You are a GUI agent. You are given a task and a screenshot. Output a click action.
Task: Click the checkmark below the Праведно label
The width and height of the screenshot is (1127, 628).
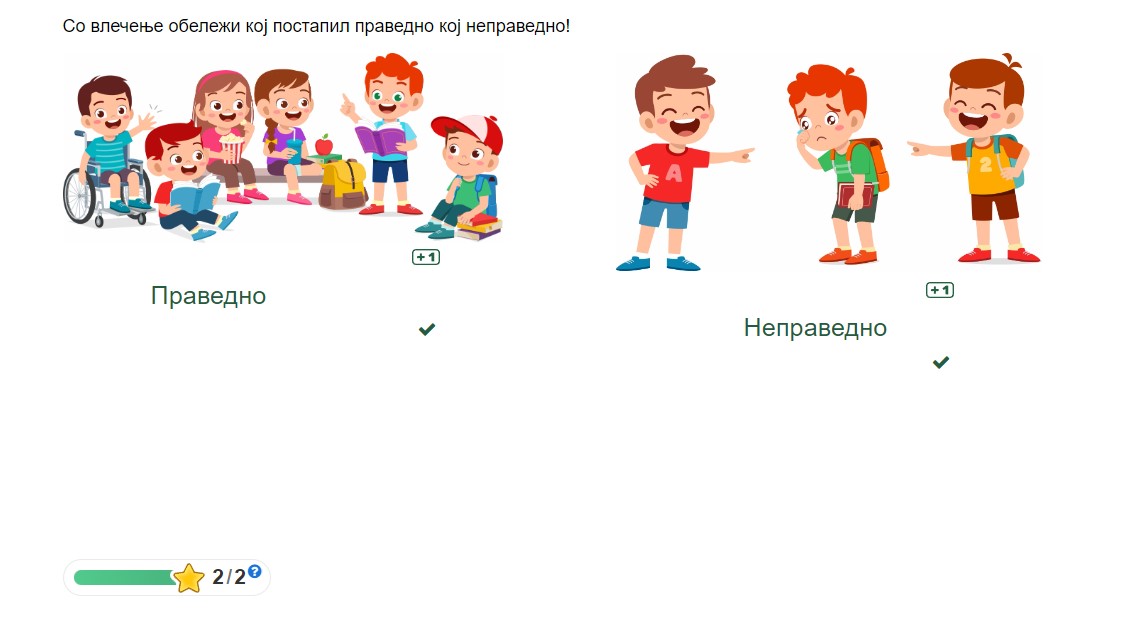[427, 329]
